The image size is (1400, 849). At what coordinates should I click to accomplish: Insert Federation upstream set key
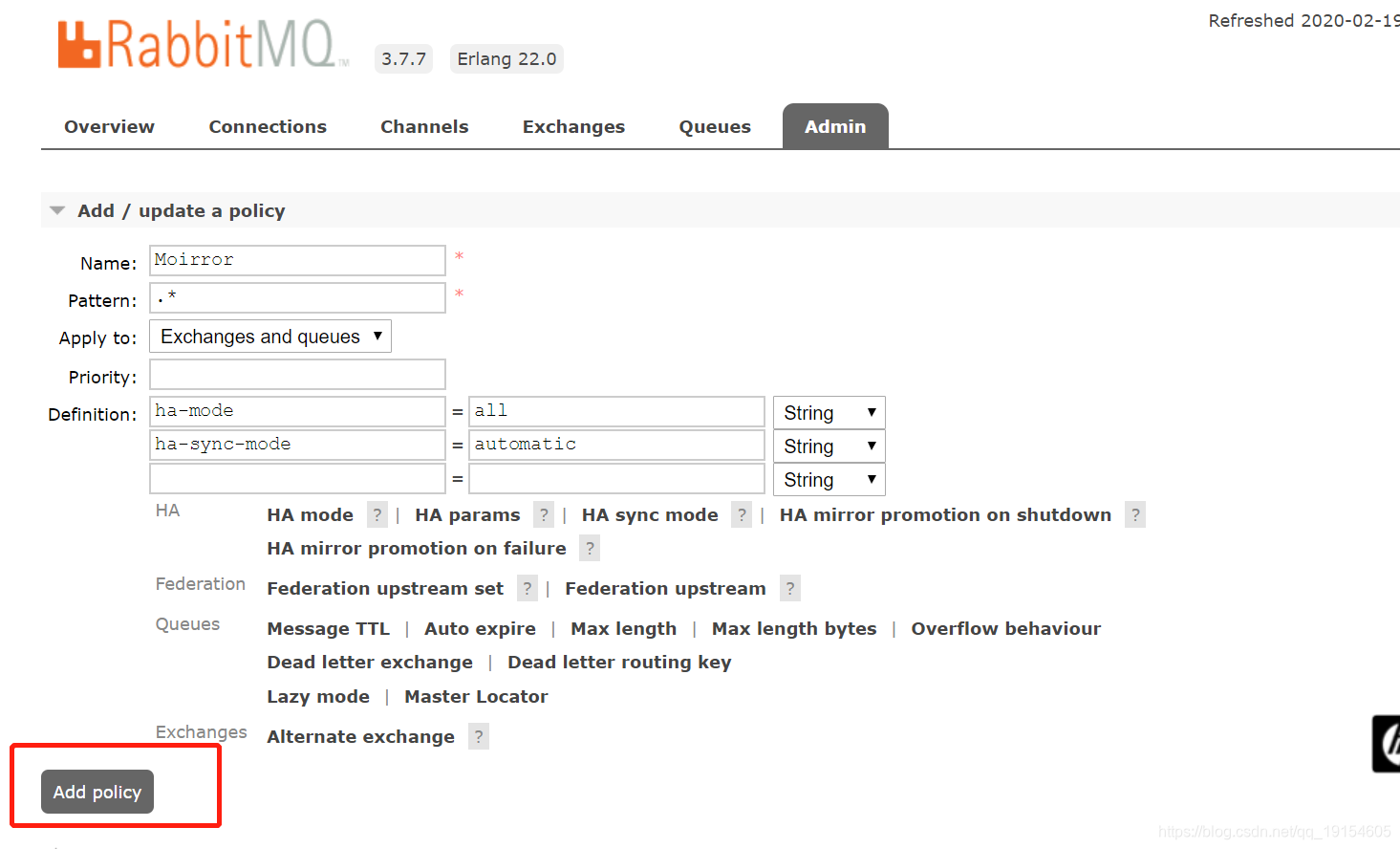[385, 589]
